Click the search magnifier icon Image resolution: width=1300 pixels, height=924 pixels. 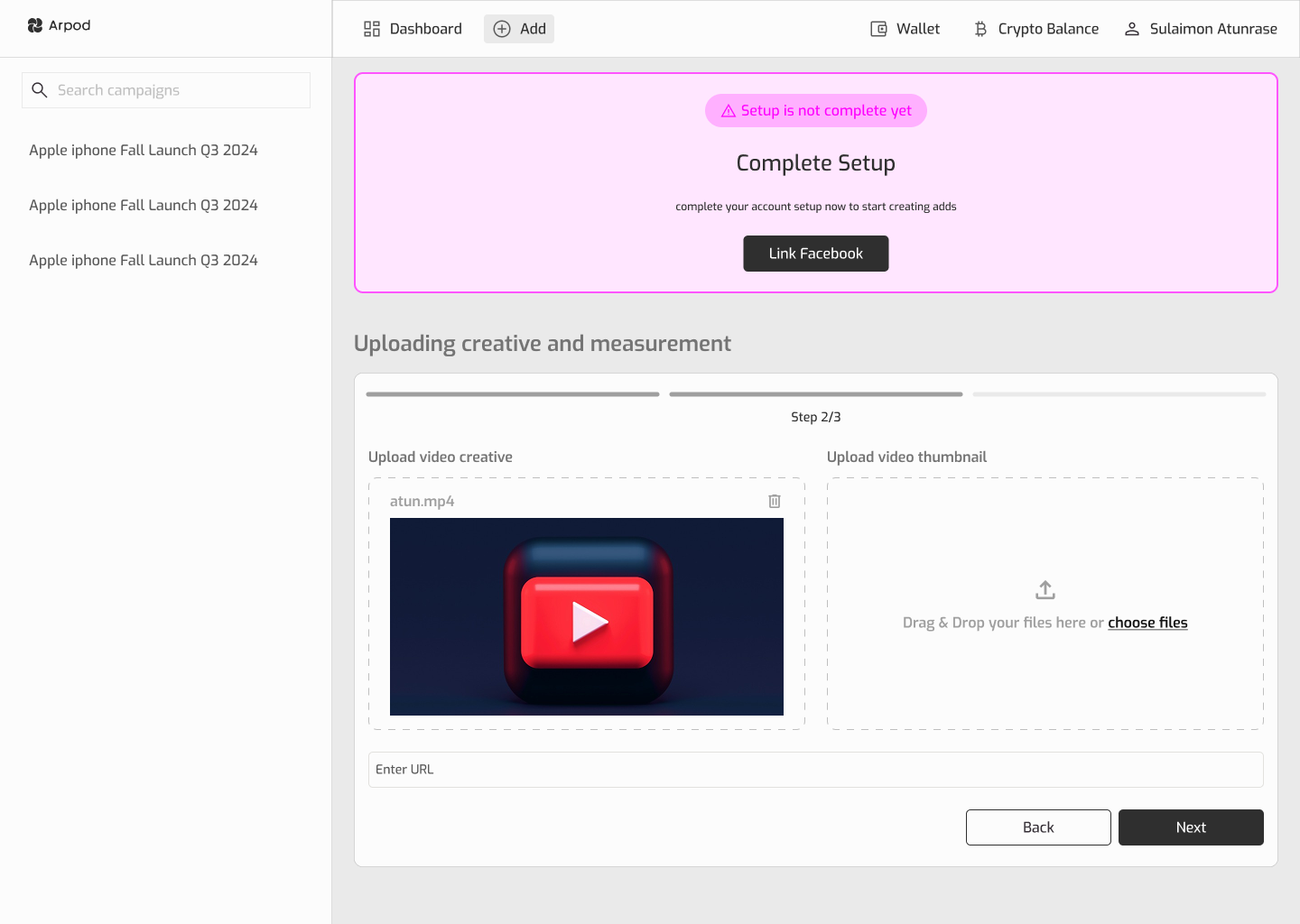(x=40, y=90)
